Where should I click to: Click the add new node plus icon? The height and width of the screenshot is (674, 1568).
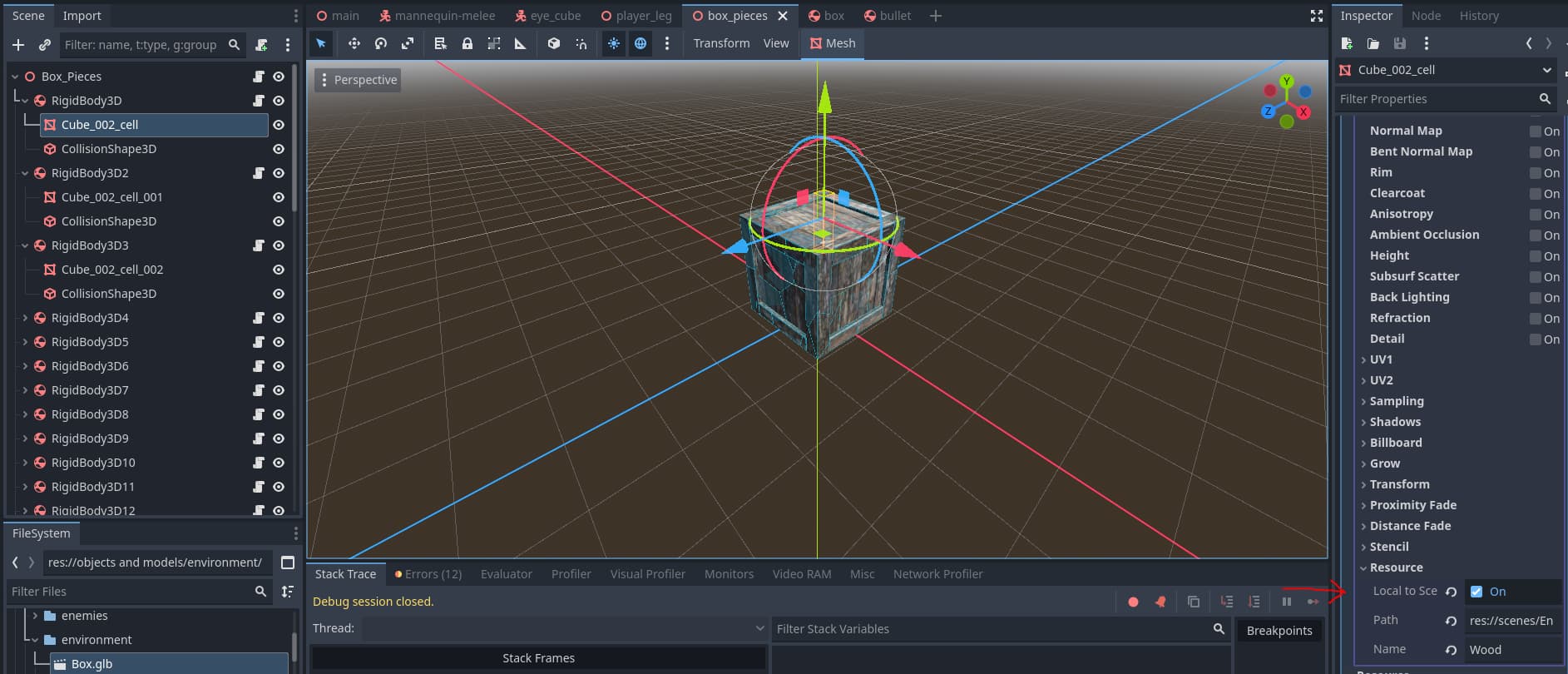pos(18,45)
